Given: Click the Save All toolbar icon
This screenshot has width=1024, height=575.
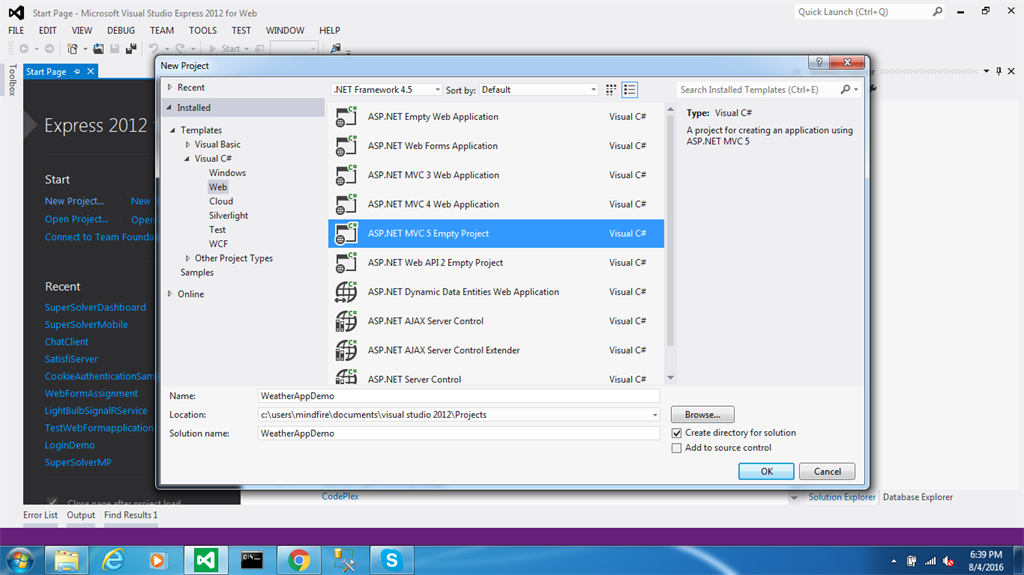Looking at the screenshot, I should click(131, 48).
